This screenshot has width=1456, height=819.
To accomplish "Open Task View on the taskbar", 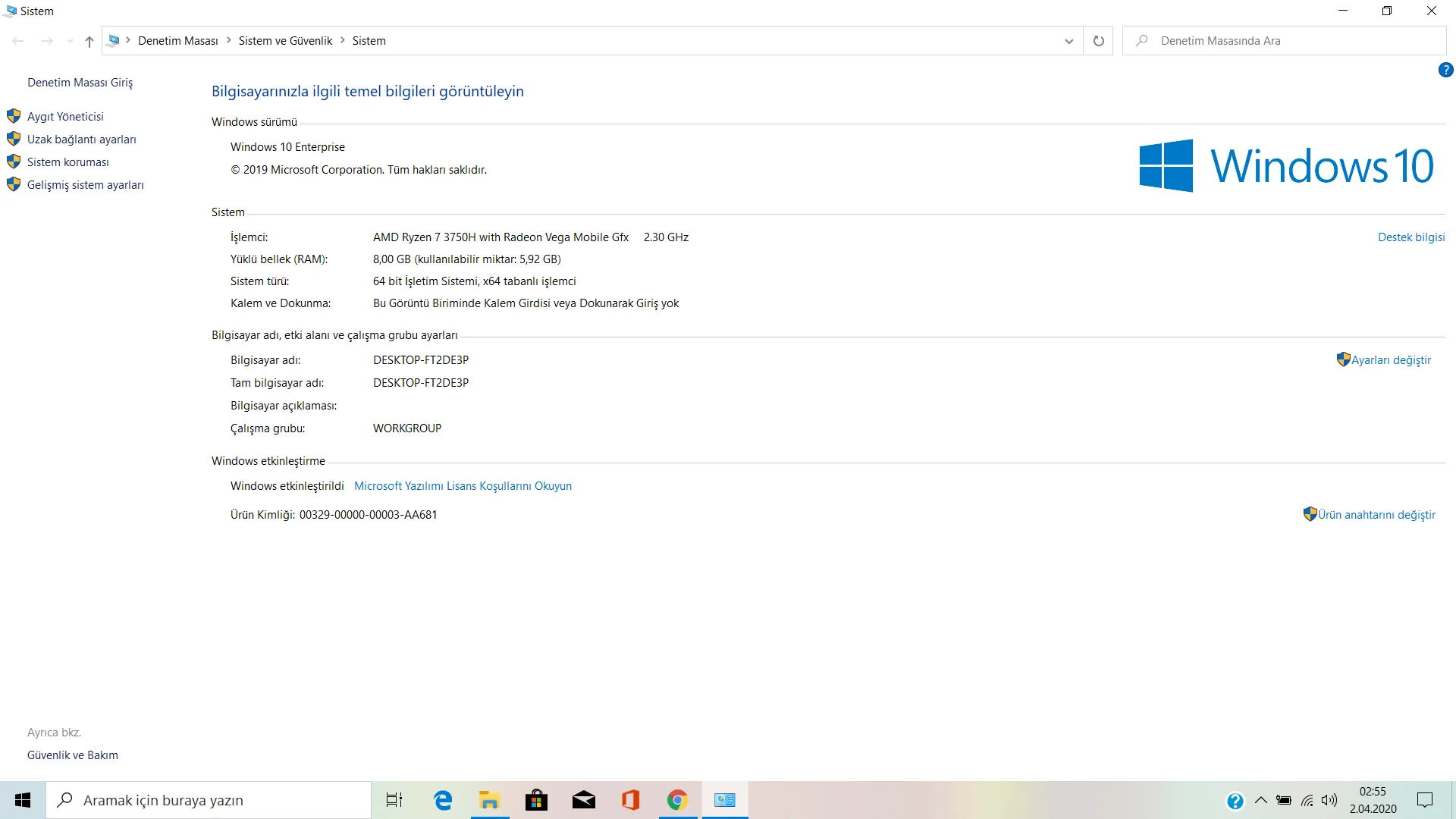I will [394, 800].
